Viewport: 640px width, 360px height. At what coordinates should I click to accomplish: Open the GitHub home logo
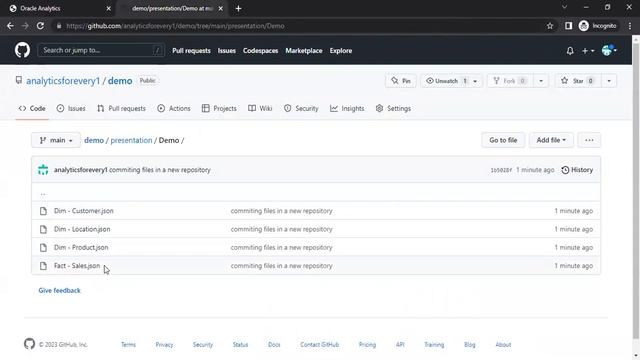pos(22,51)
